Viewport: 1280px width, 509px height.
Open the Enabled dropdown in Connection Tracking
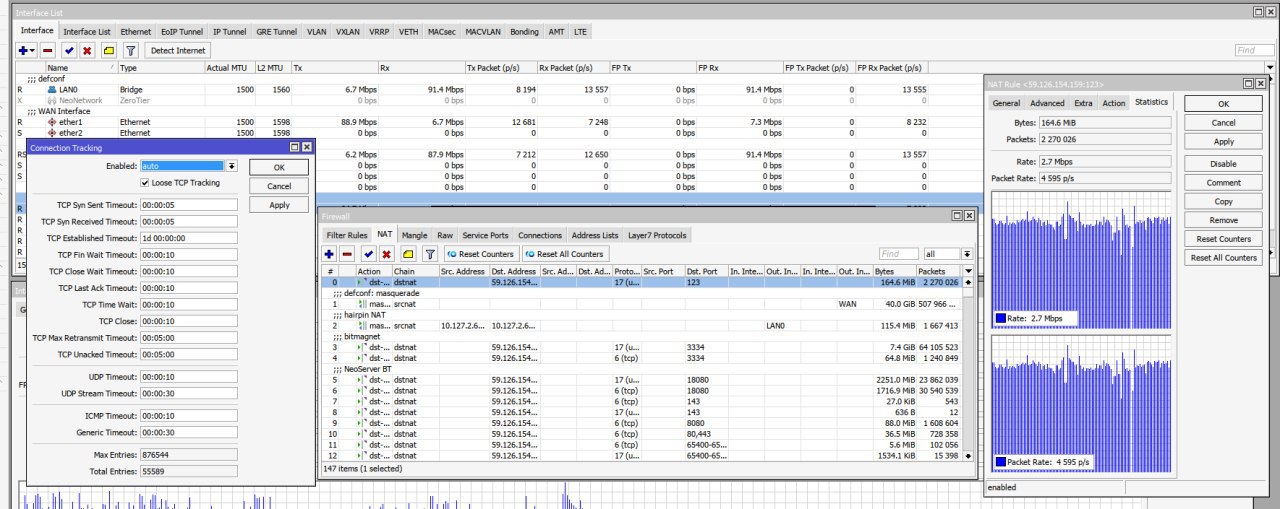coord(232,166)
